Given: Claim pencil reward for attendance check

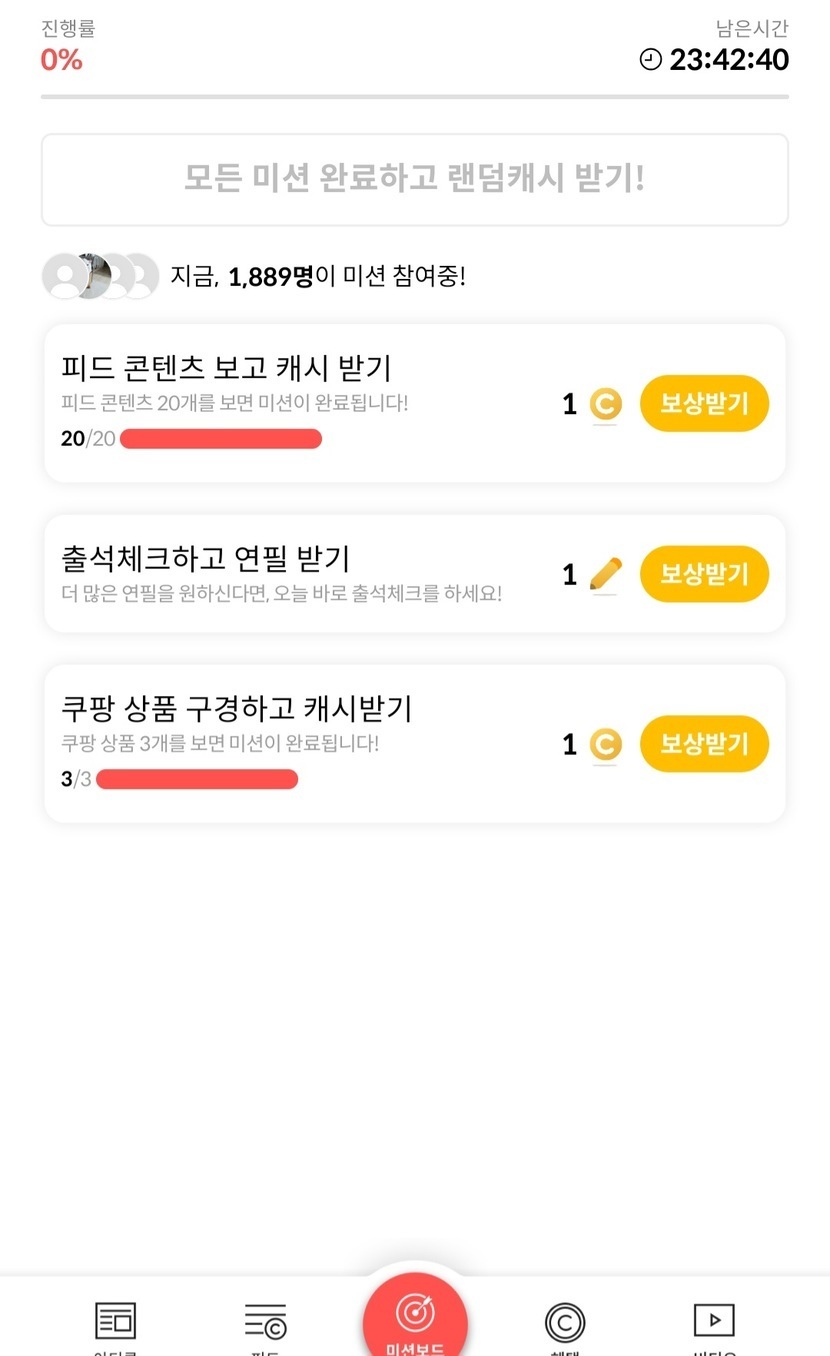Looking at the screenshot, I should click(704, 574).
